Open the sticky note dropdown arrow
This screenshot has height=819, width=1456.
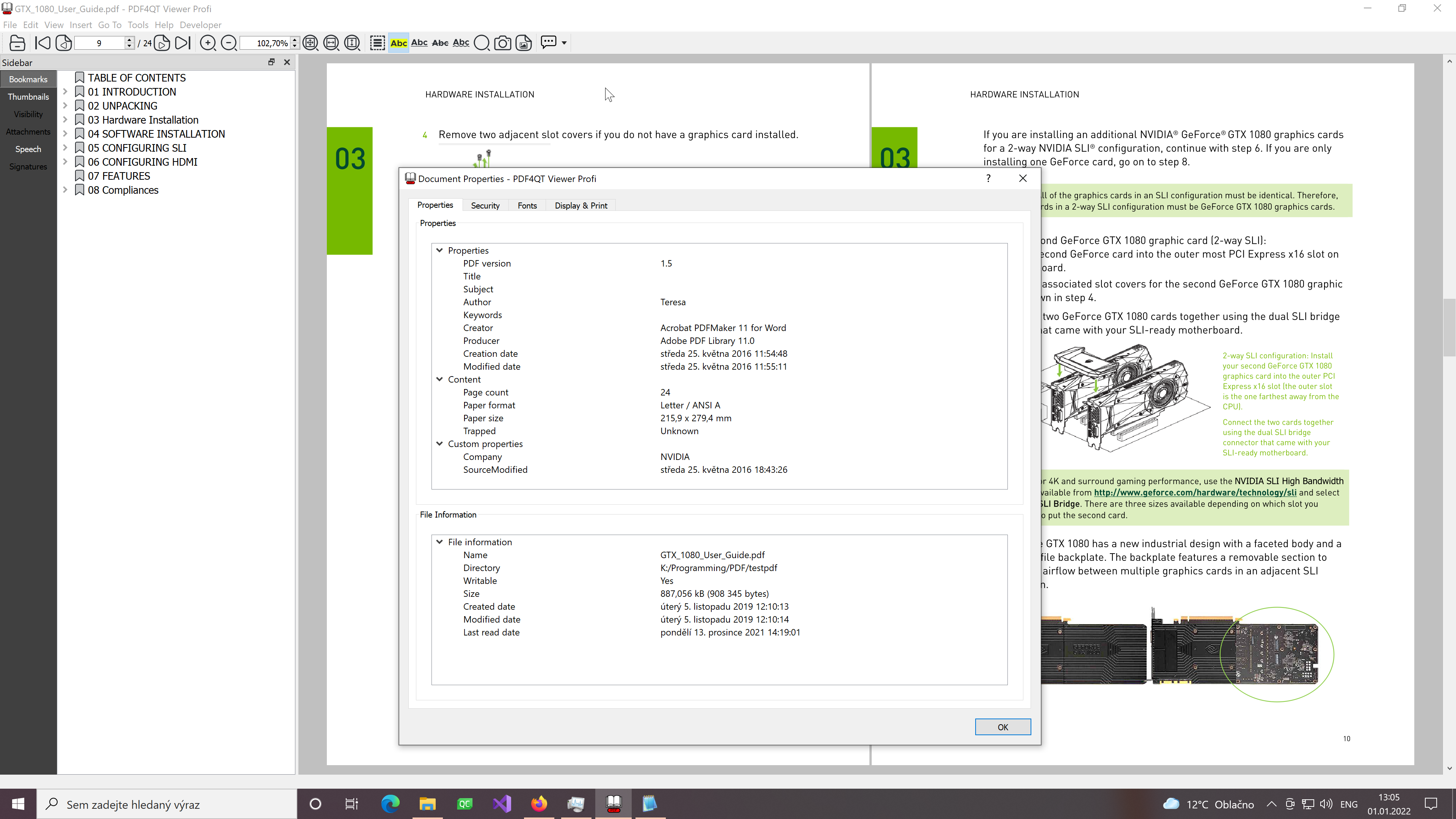564,43
